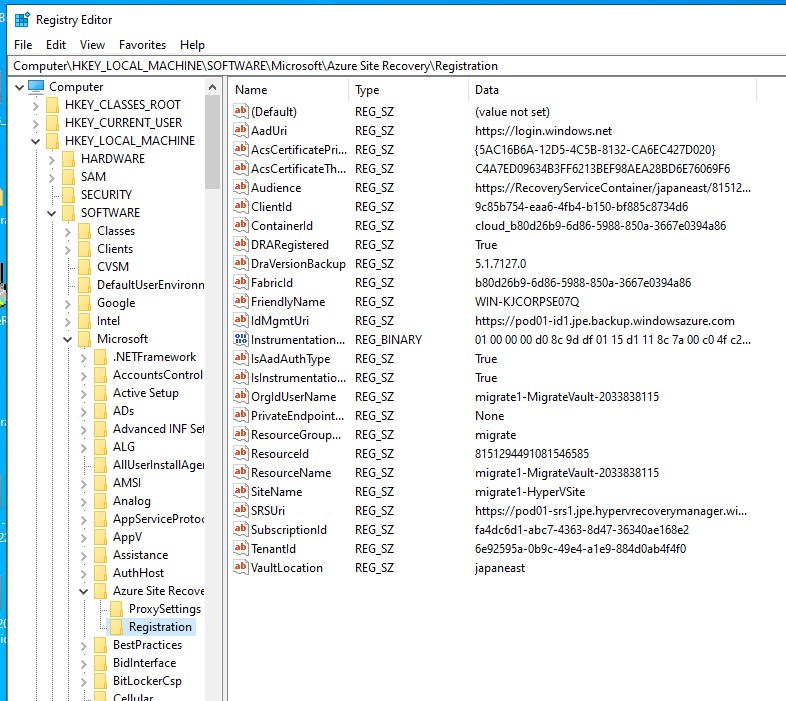The height and width of the screenshot is (701, 786).
Task: Sort values by Type column header
Action: click(x=409, y=90)
